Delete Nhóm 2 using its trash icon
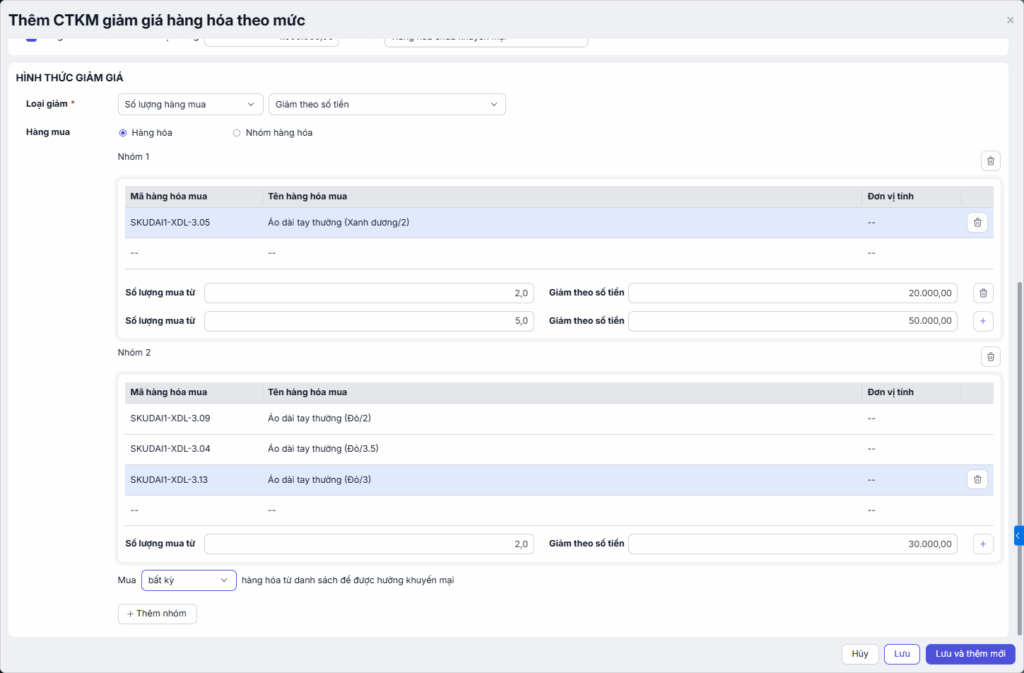Viewport: 1024px width, 673px height. pos(990,357)
